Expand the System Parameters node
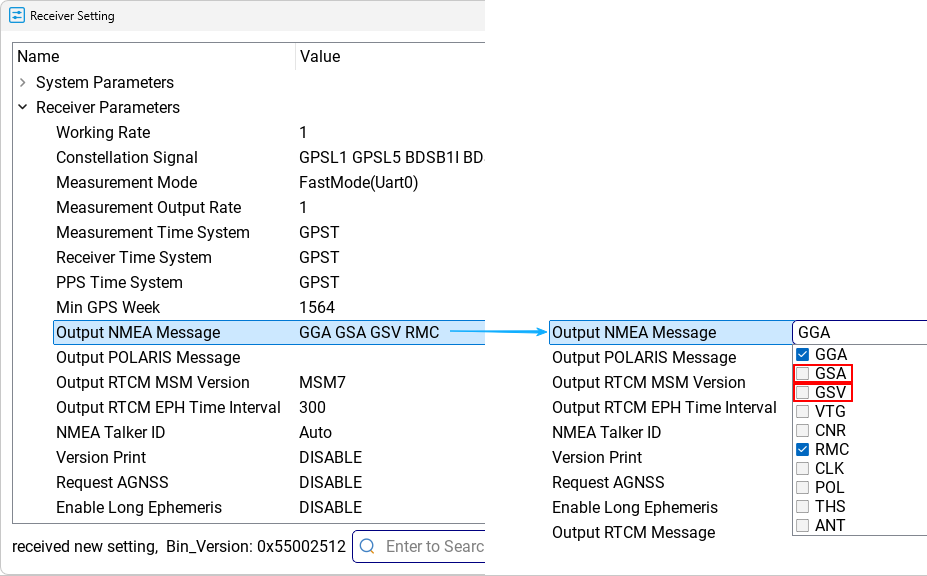The width and height of the screenshot is (927, 576). [x=22, y=82]
